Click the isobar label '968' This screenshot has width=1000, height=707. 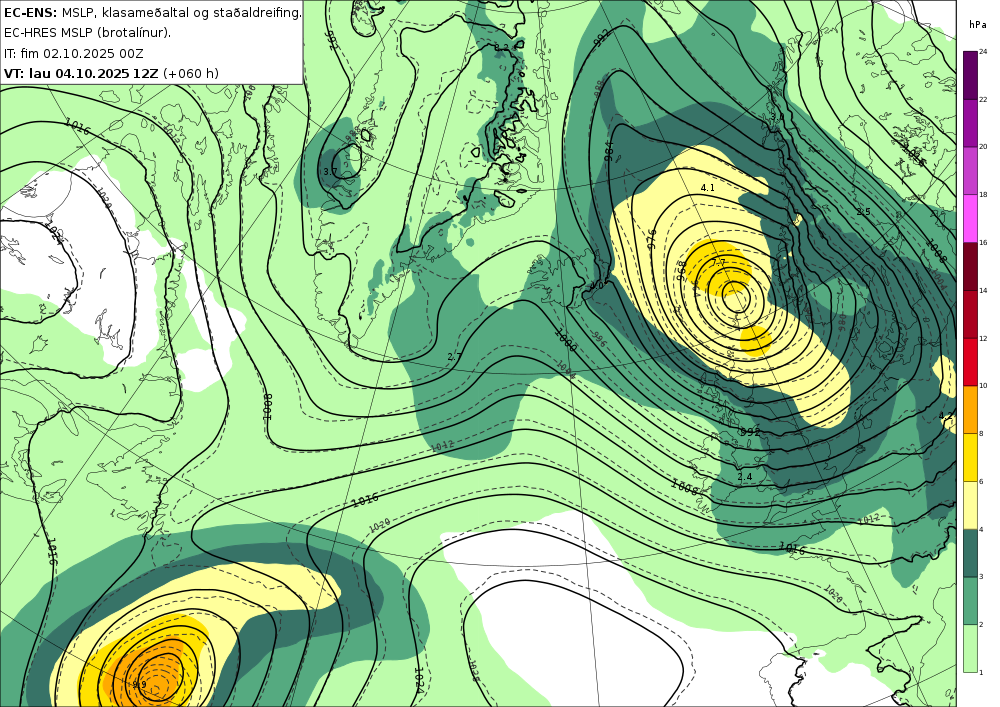click(x=682, y=270)
